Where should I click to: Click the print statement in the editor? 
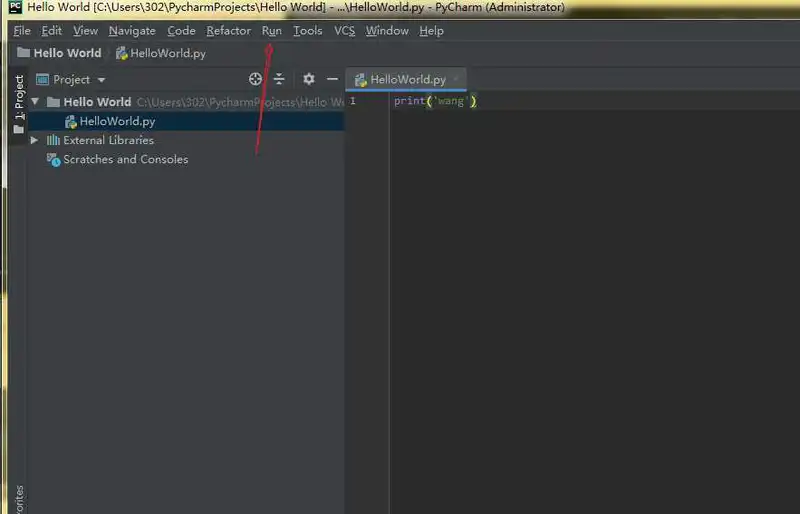click(435, 101)
